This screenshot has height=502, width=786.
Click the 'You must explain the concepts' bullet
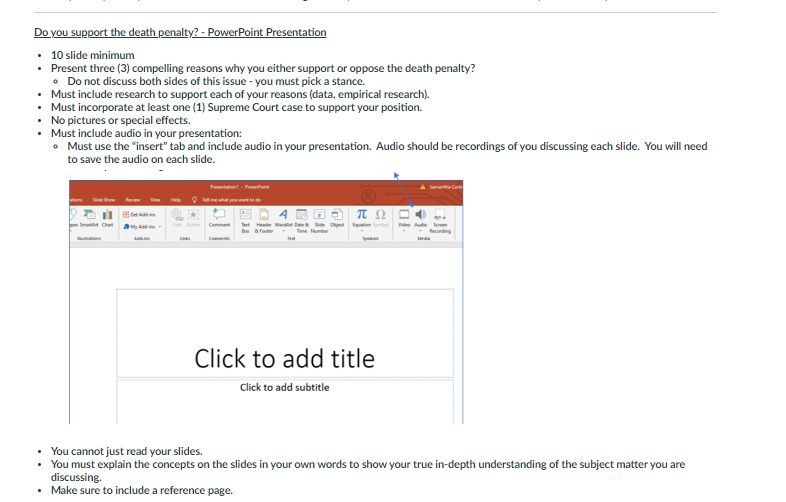point(368,470)
